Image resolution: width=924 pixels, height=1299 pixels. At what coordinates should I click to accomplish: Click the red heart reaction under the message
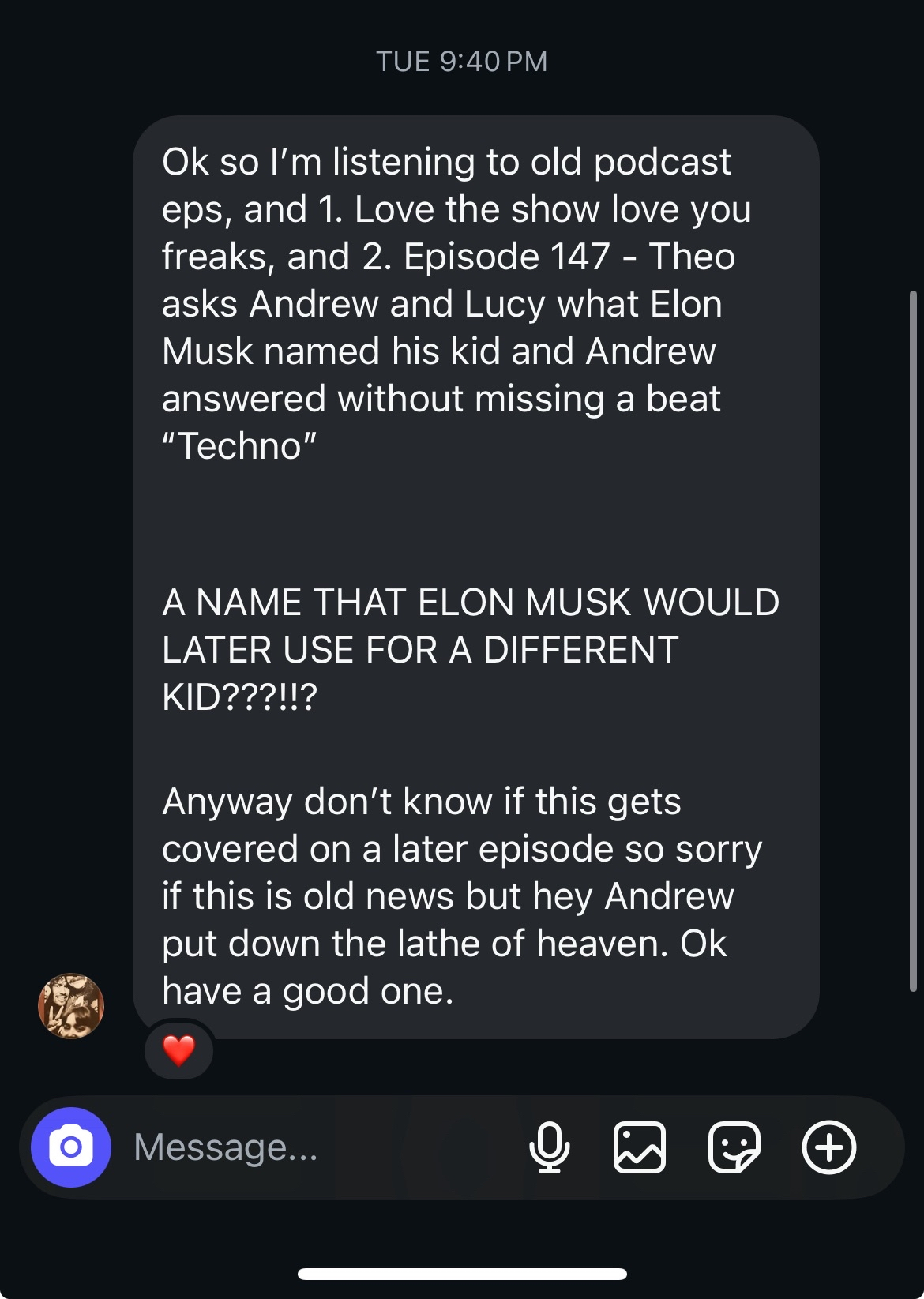click(179, 1050)
